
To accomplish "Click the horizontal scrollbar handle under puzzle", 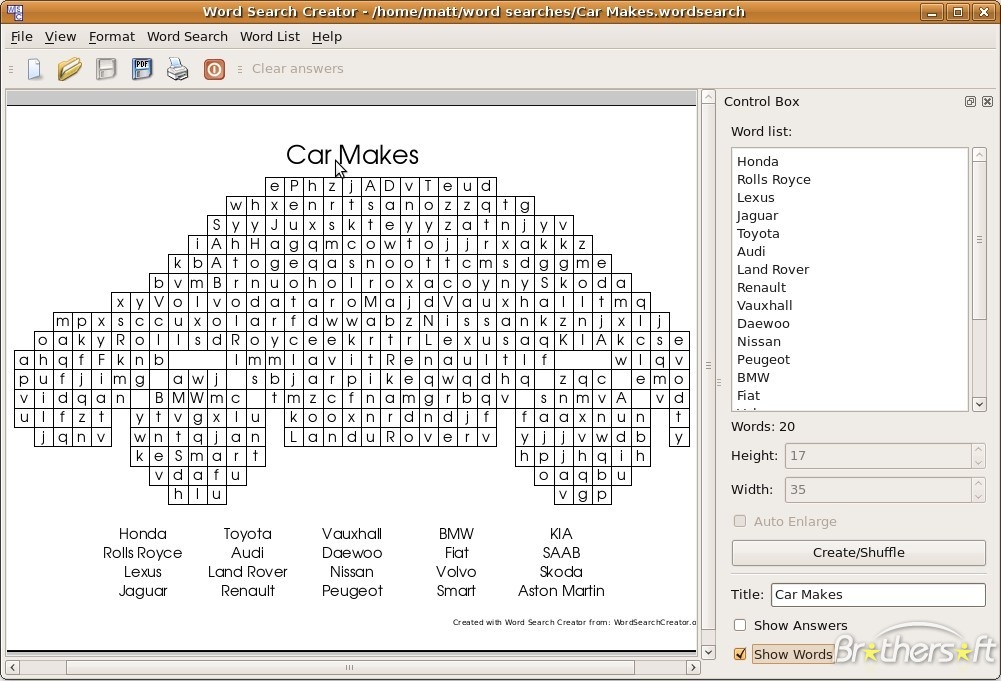I will tap(350, 667).
